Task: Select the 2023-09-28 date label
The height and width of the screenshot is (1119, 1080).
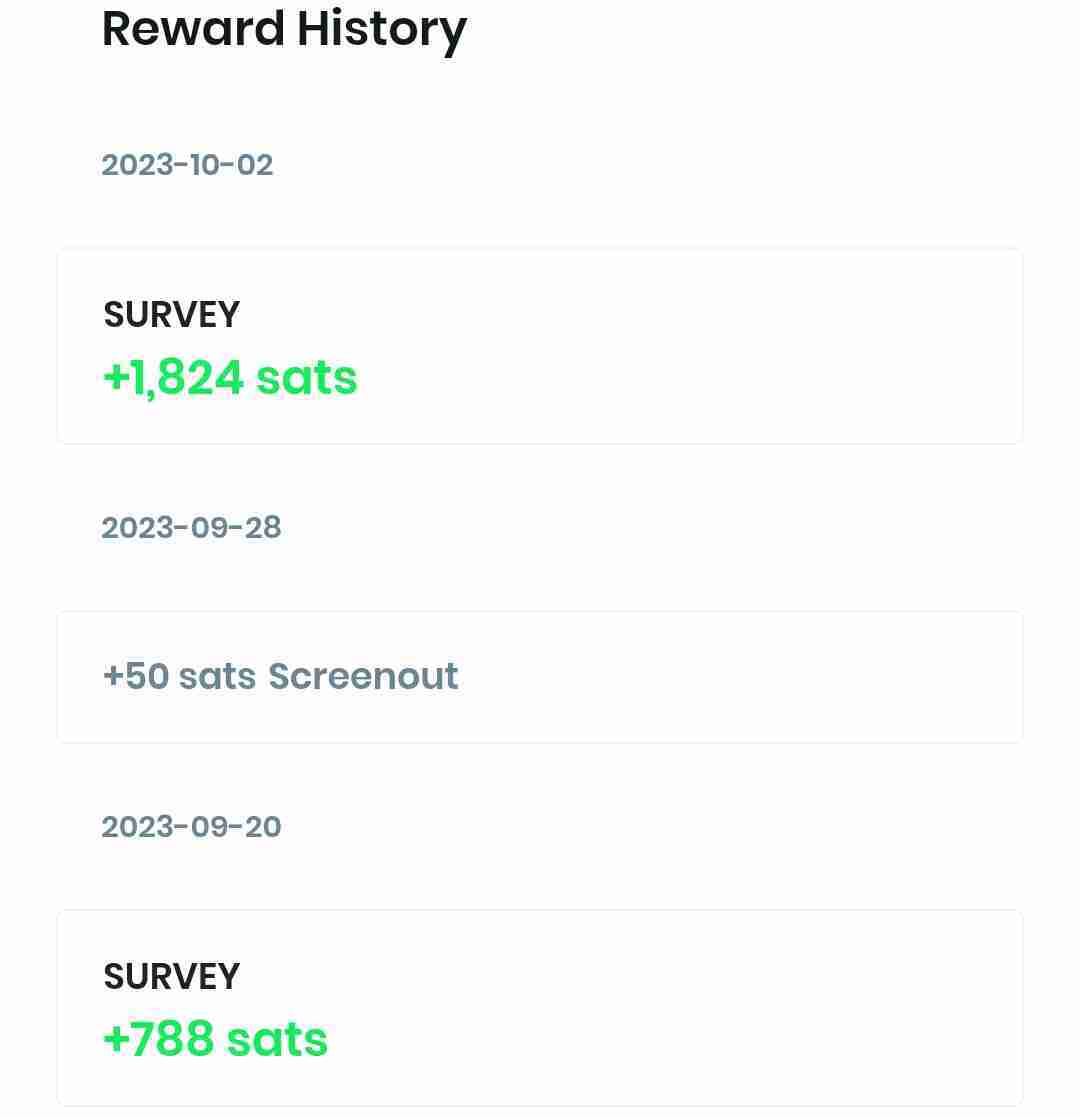Action: click(191, 528)
